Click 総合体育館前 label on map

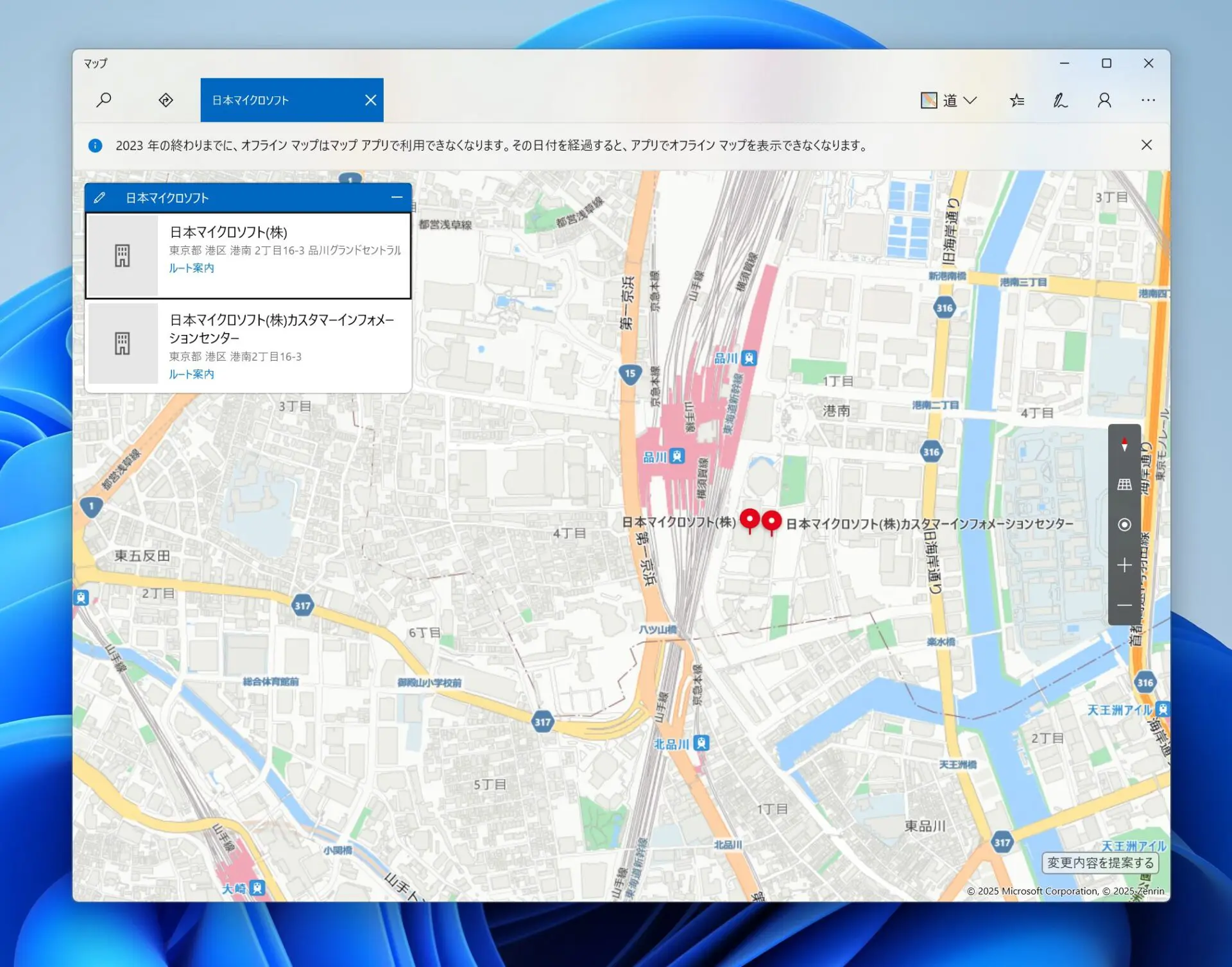[x=271, y=681]
